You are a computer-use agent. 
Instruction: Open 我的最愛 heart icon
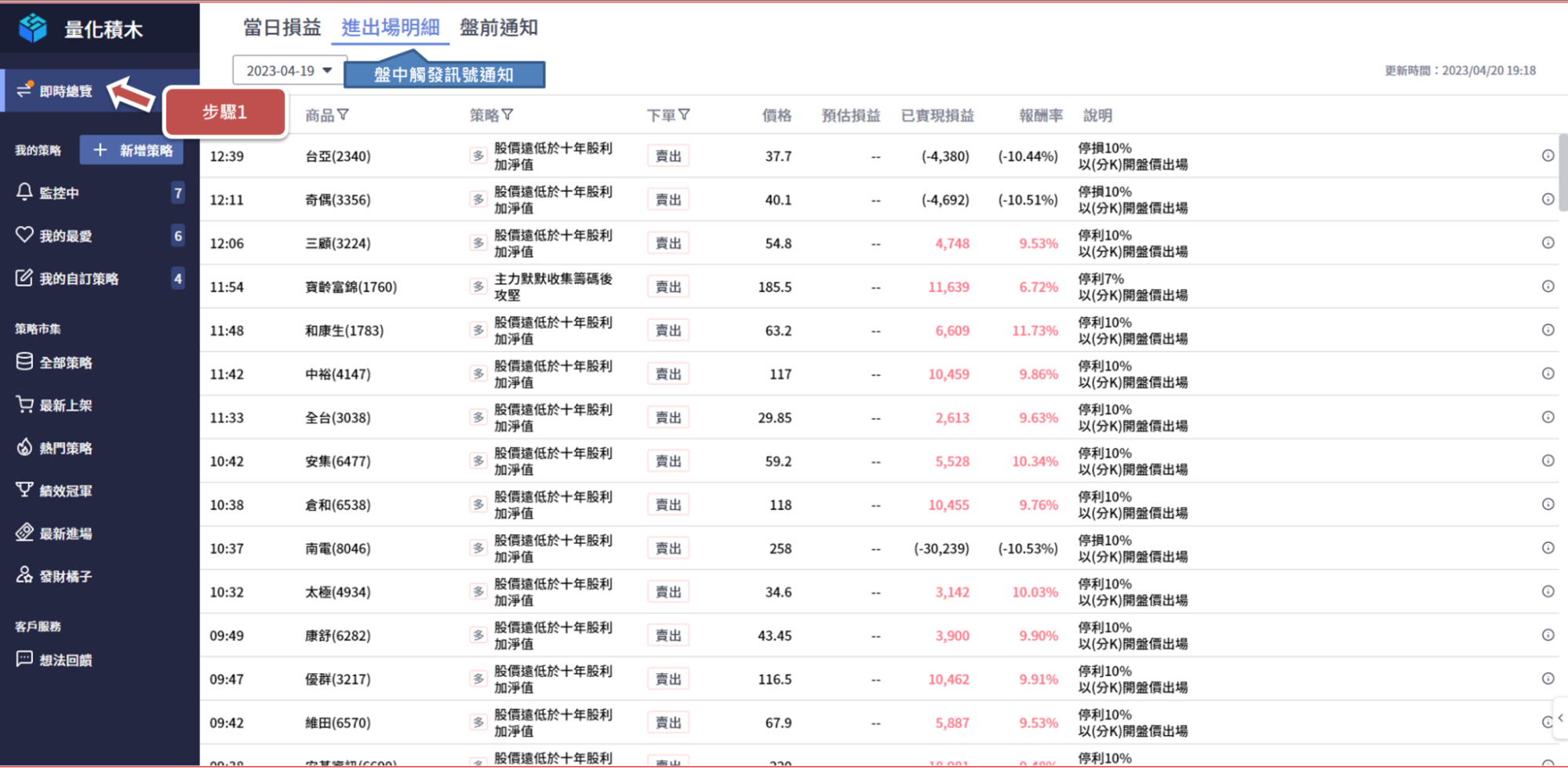(x=24, y=235)
